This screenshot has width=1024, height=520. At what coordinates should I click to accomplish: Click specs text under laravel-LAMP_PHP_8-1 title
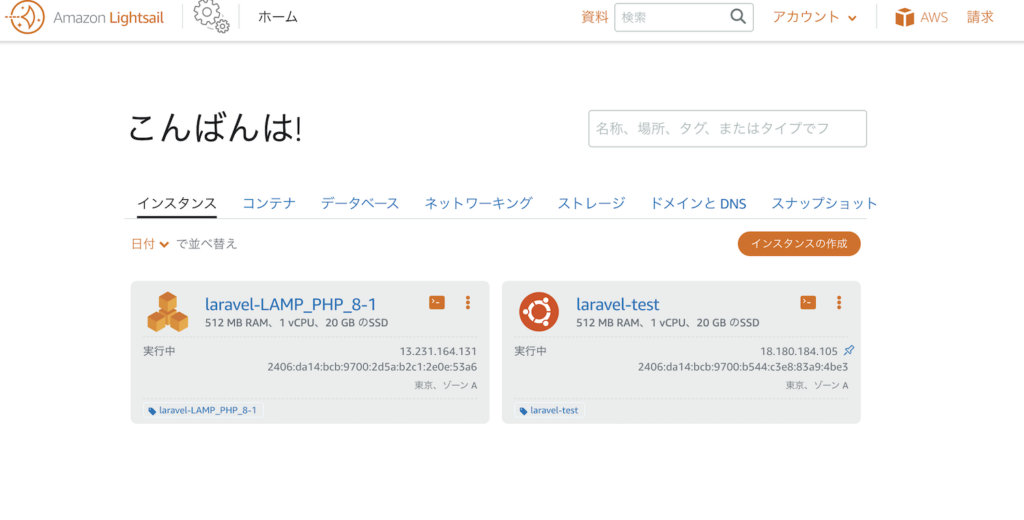pos(296,323)
